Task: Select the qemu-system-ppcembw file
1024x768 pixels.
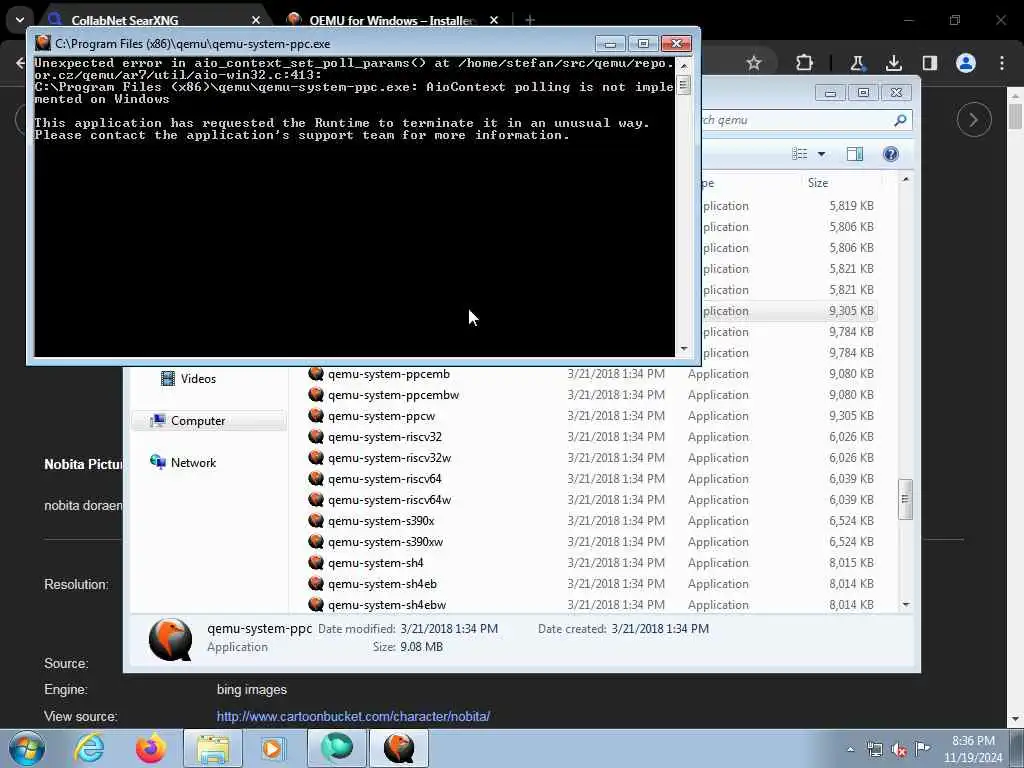Action: pos(393,395)
